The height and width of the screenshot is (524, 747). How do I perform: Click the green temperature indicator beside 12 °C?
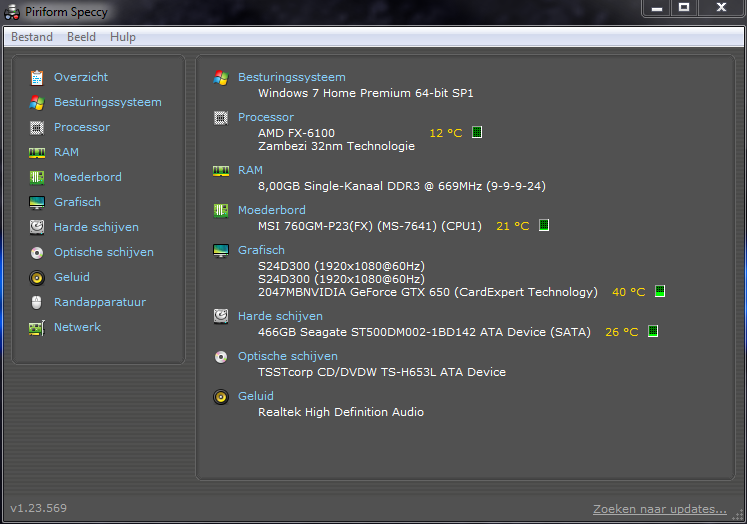[x=477, y=132]
